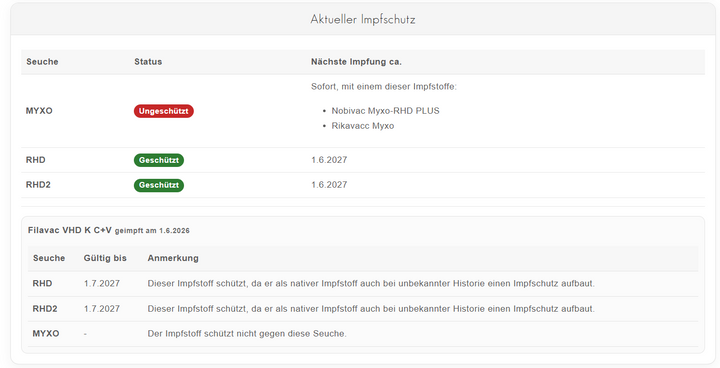Select 'Rikavacc Myxo' list item

coord(363,126)
